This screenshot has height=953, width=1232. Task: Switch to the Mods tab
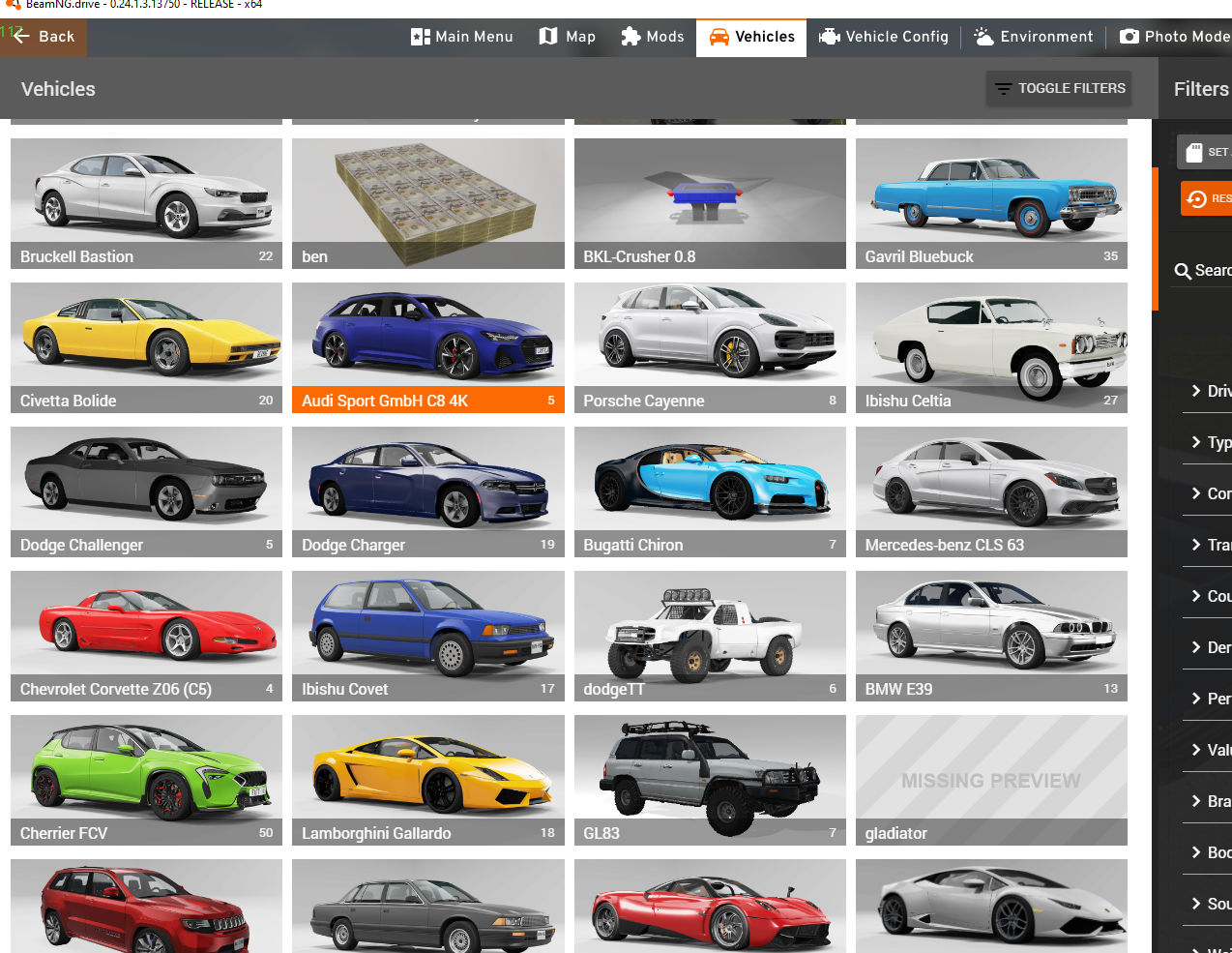tap(653, 37)
